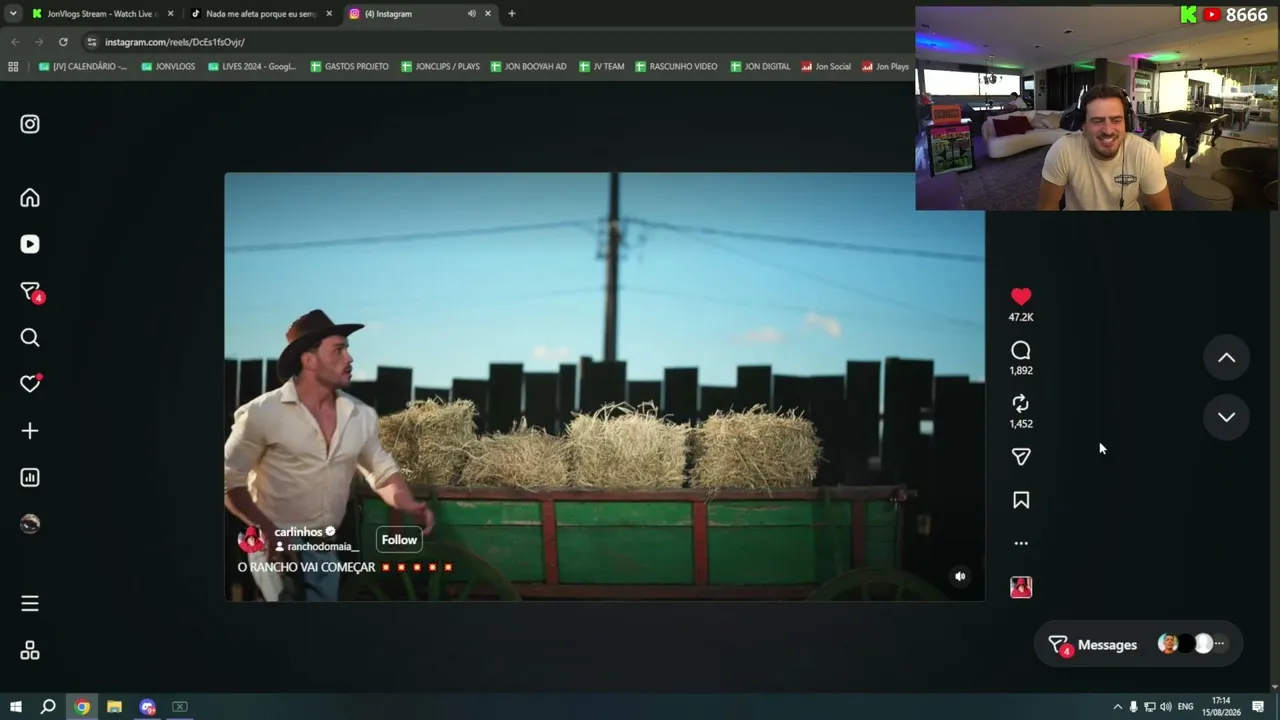
Task: Reload the Instagram page
Action: coord(63,42)
